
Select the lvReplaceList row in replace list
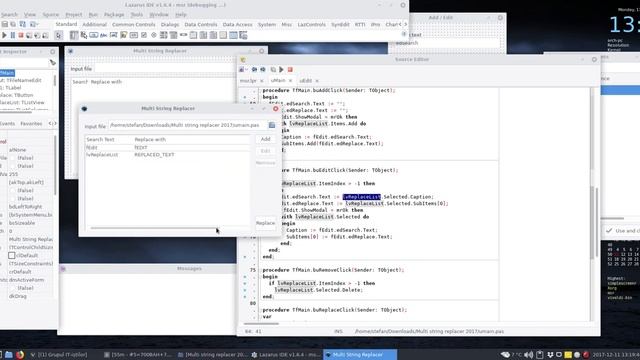pyautogui.click(x=167, y=155)
